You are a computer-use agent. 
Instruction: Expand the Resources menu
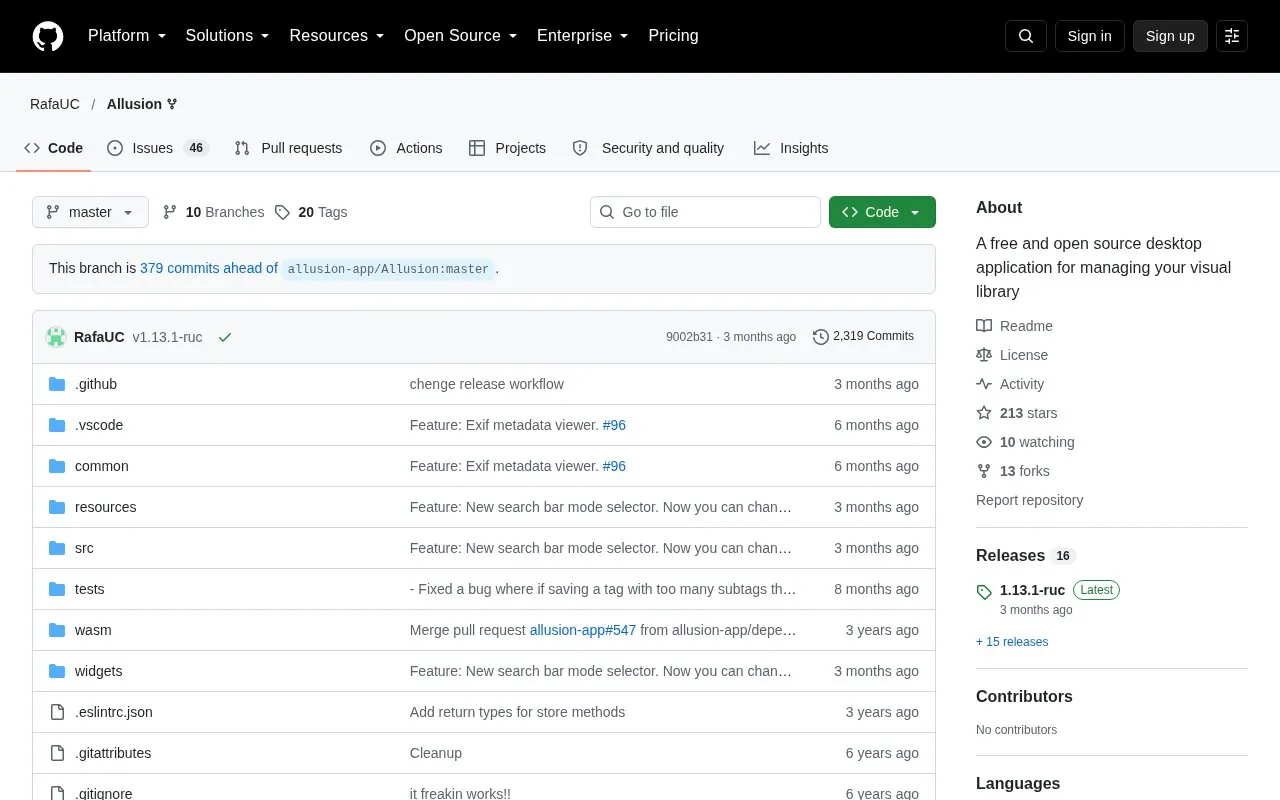337,36
